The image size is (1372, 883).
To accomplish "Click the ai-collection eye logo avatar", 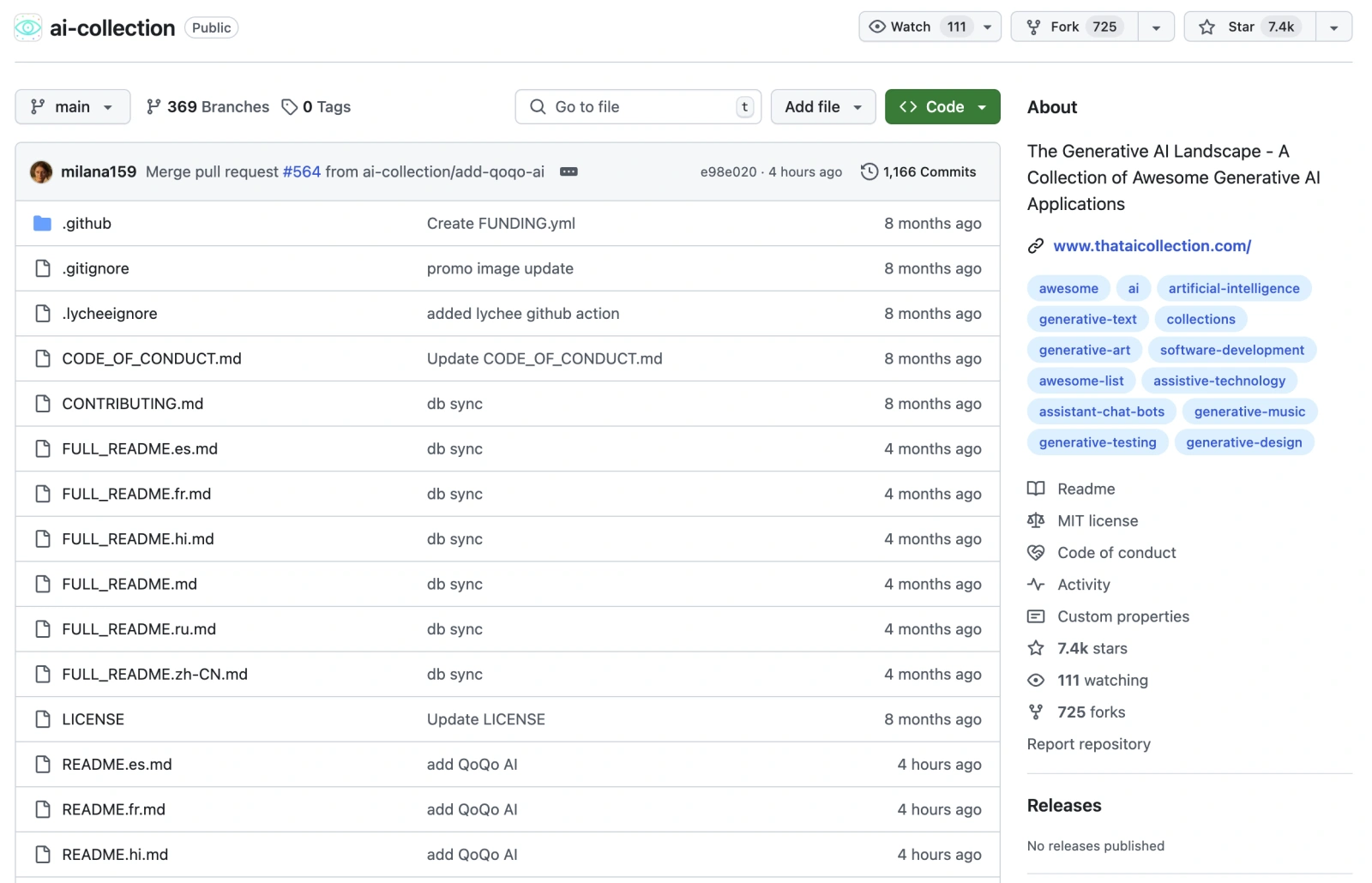I will click(27, 27).
